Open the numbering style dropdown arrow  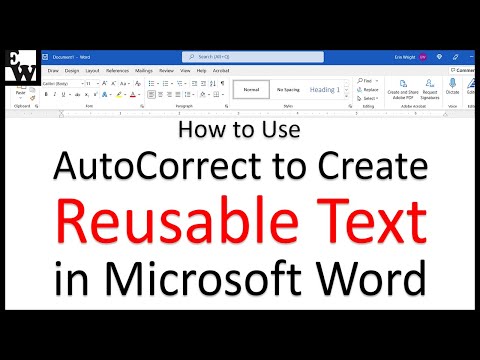point(172,83)
